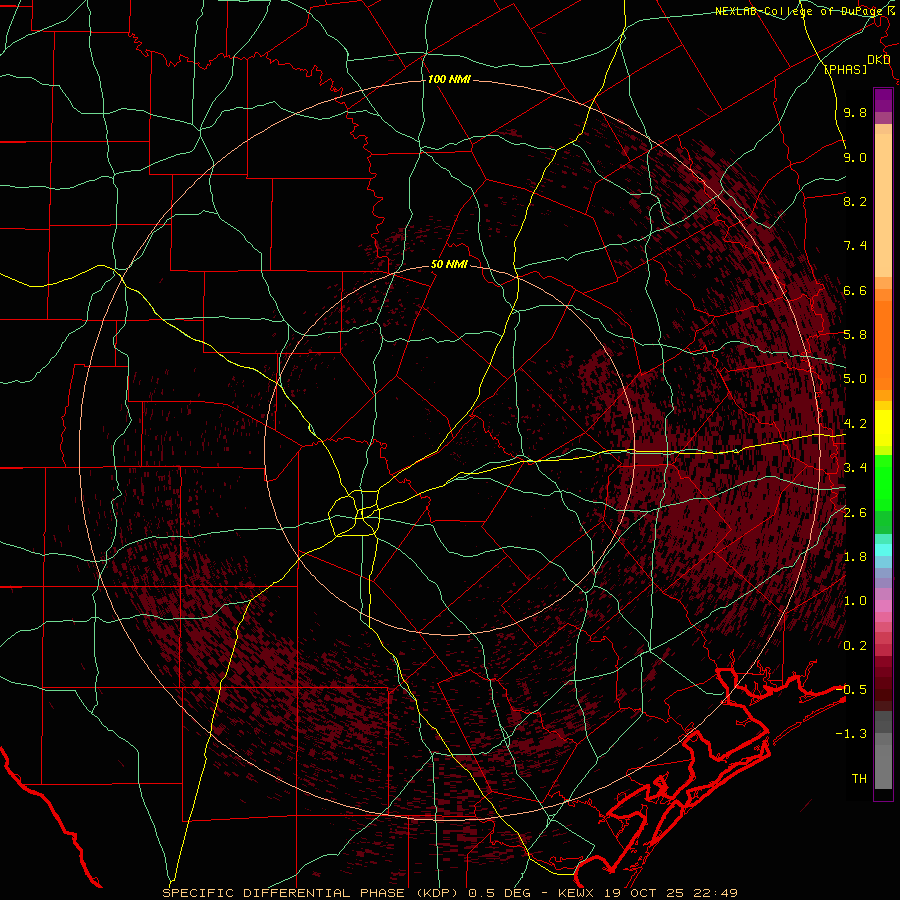This screenshot has width=900, height=900.
Task: Click the 3.4 value on the scale
Action: click(x=855, y=468)
